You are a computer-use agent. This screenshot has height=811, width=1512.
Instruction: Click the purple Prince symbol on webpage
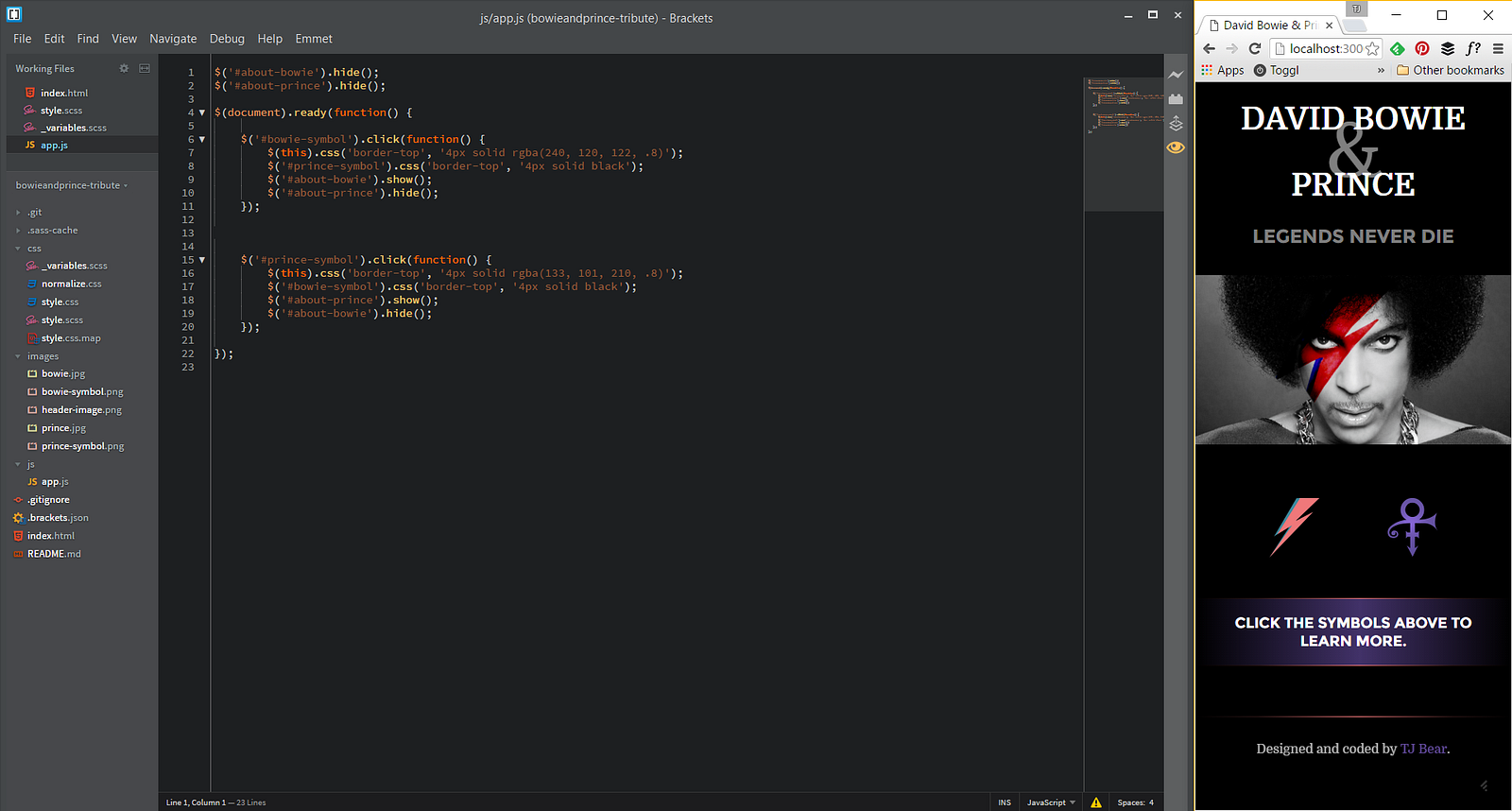tap(1412, 526)
